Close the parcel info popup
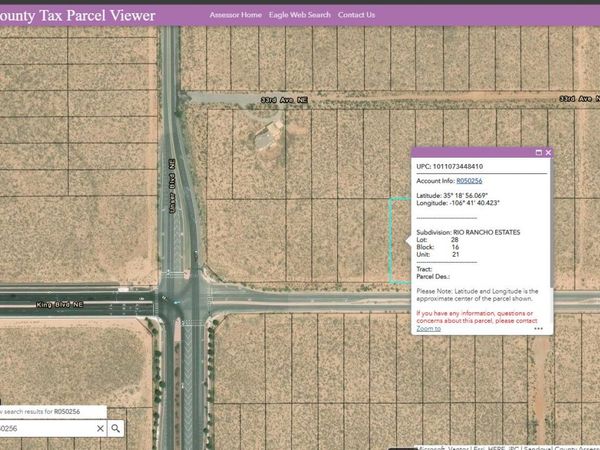The height and width of the screenshot is (450, 600). click(x=548, y=153)
